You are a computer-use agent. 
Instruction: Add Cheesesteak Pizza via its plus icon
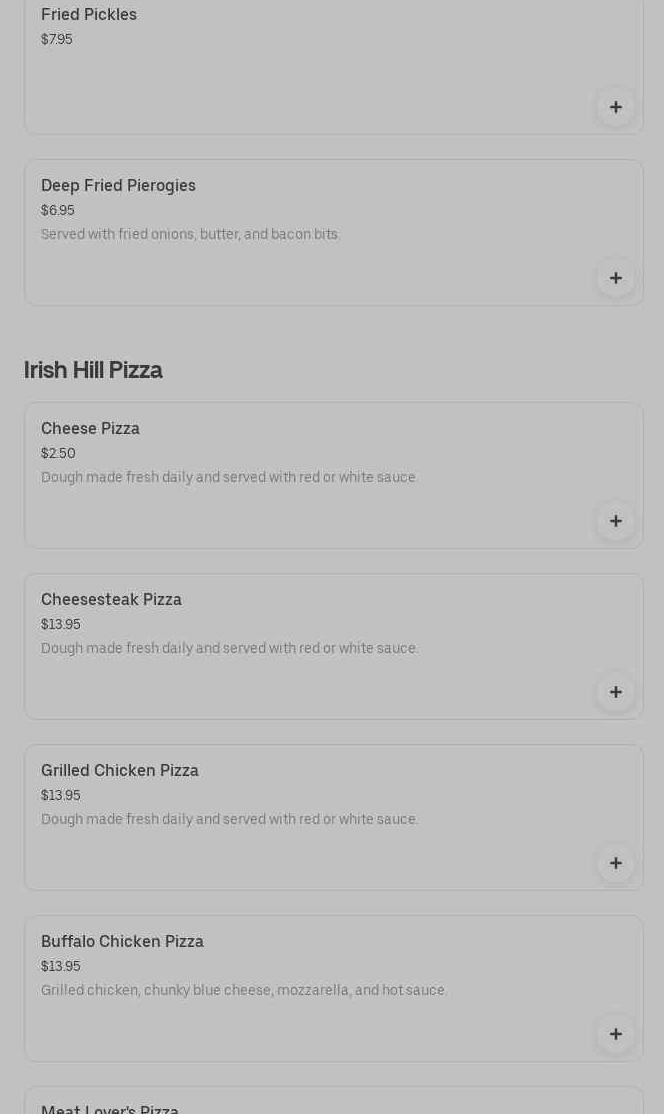[615, 692]
